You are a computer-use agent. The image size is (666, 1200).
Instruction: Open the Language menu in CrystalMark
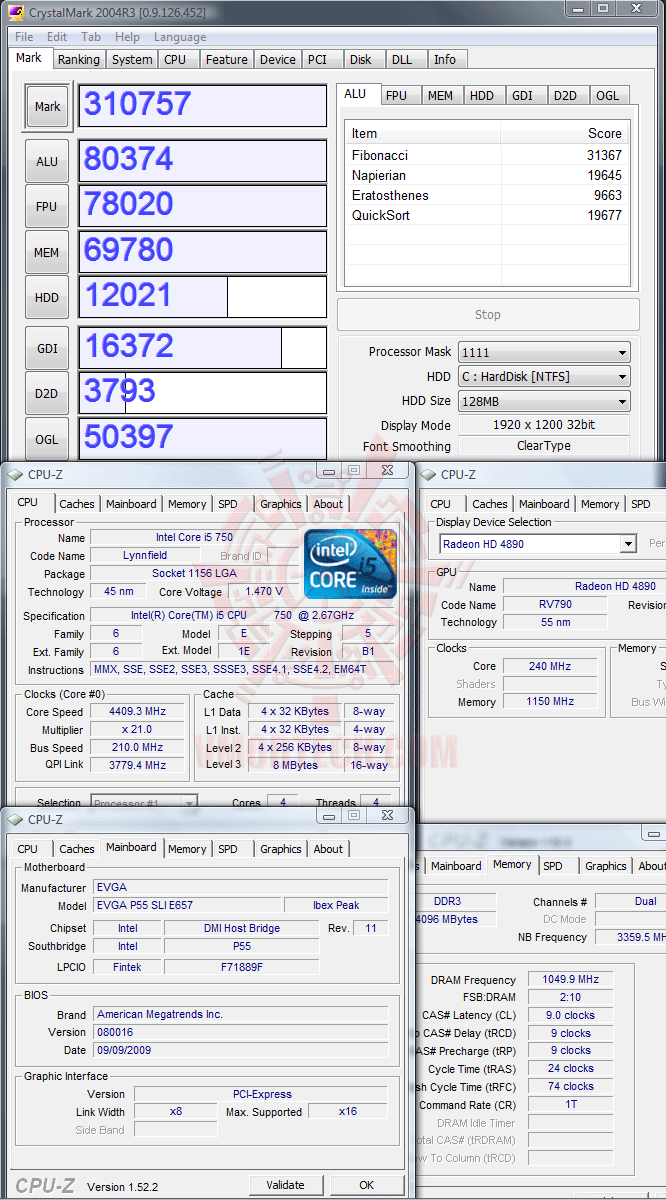(x=180, y=37)
